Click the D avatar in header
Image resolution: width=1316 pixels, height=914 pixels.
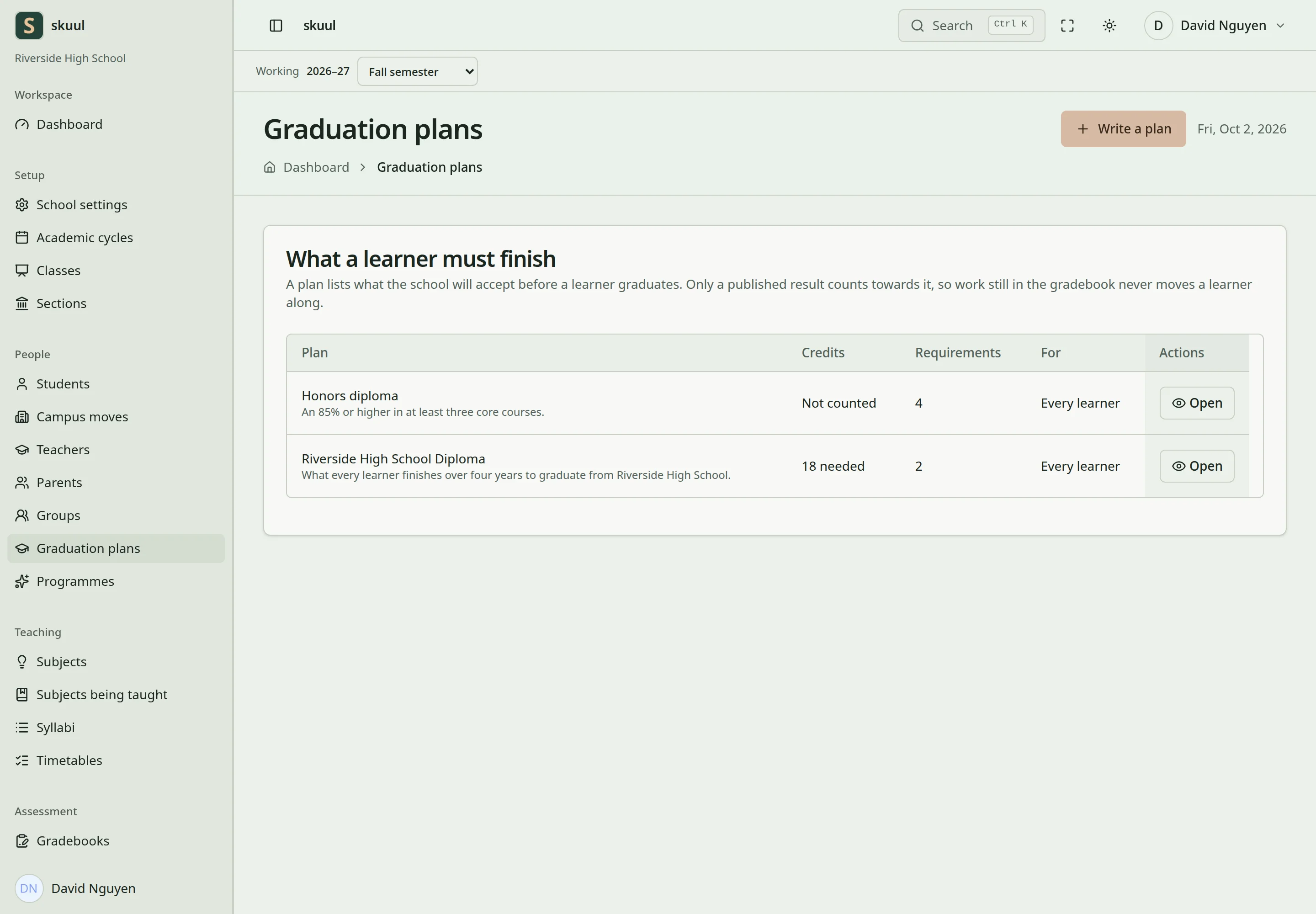(x=1158, y=26)
